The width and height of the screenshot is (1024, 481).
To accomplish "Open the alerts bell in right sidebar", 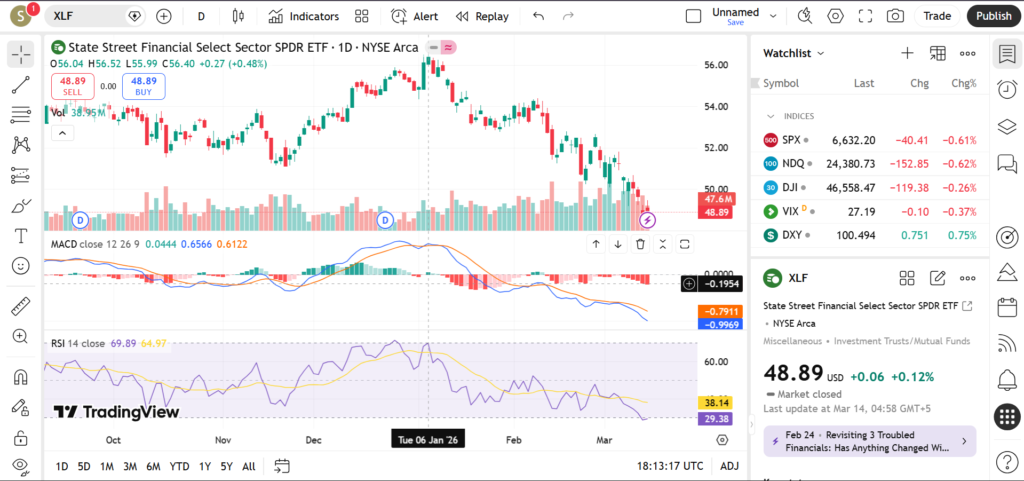I will pos(1007,379).
